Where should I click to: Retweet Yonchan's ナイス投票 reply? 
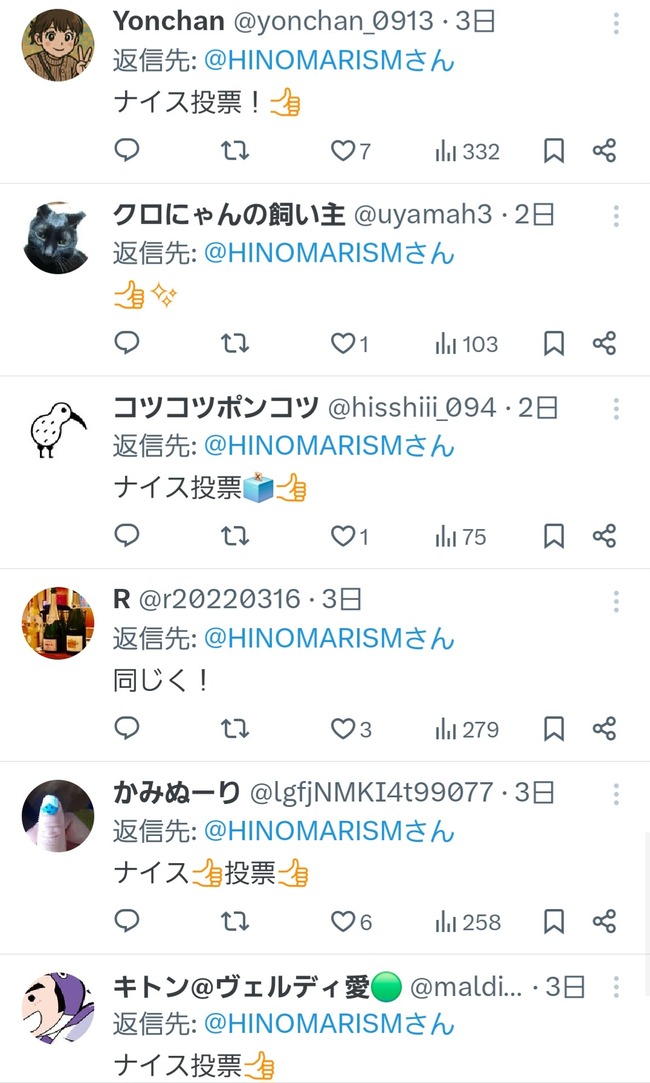[x=235, y=150]
